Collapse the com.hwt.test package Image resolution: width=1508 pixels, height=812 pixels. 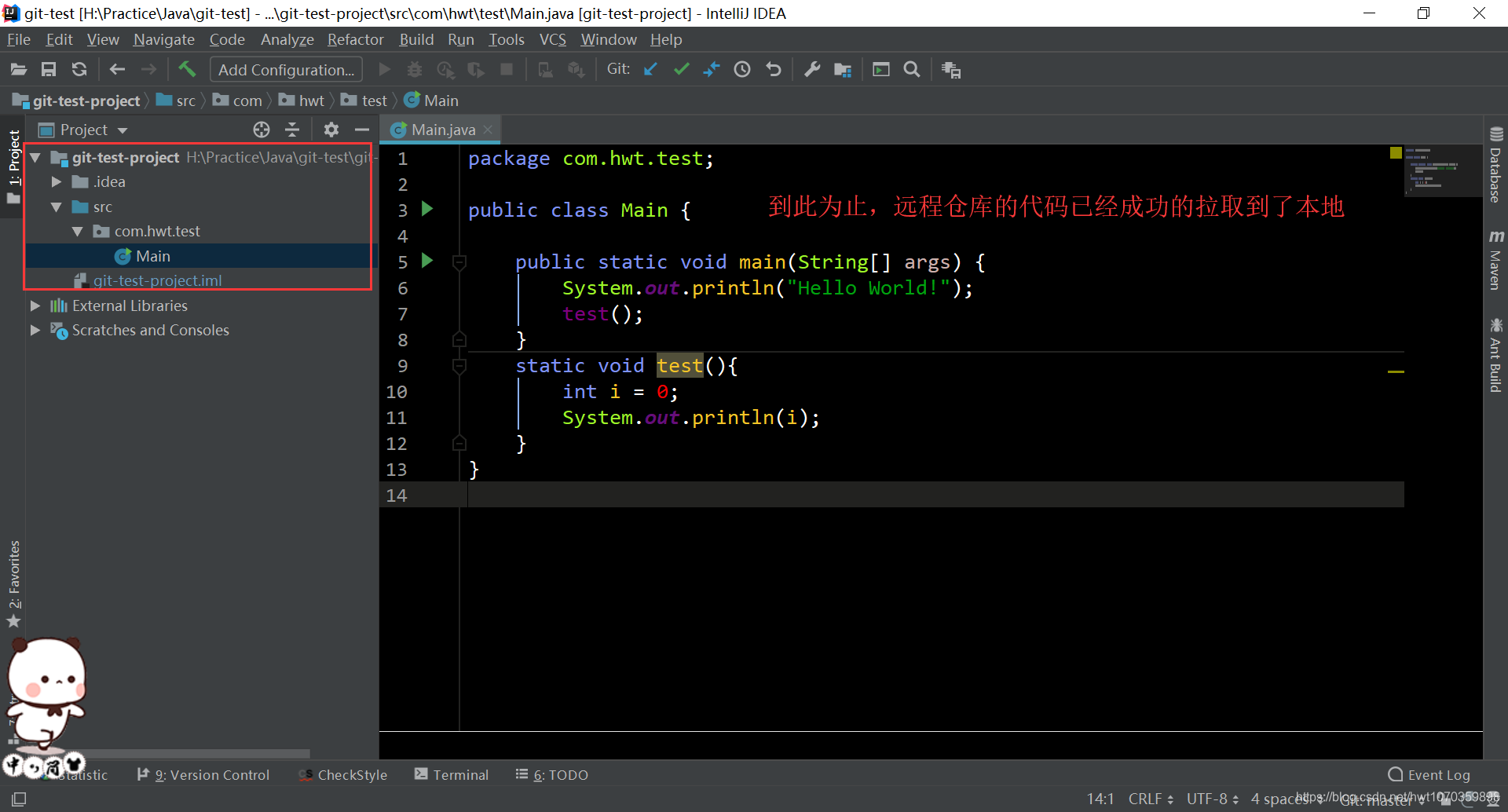(78, 232)
